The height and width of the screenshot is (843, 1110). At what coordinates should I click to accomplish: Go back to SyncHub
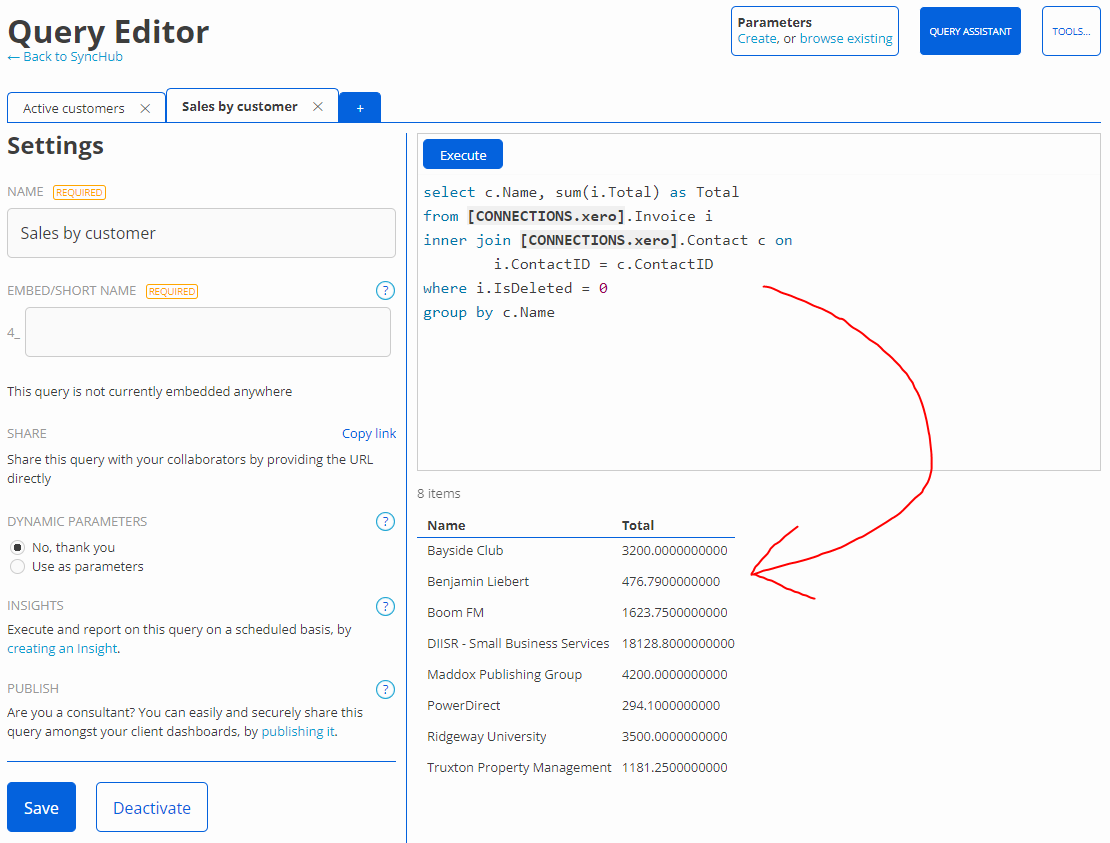(x=66, y=57)
